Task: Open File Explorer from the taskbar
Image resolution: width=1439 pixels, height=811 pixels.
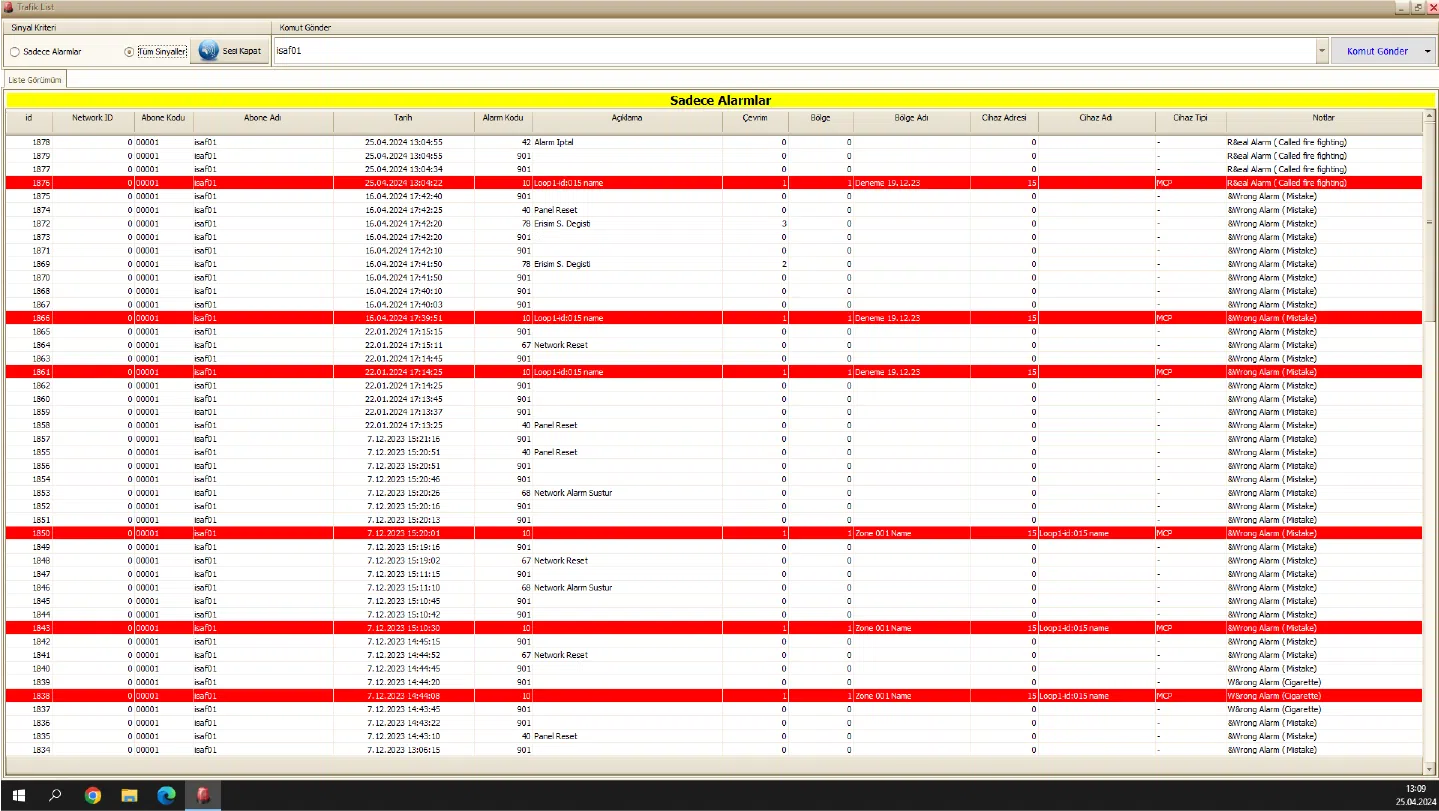Action: tap(129, 796)
